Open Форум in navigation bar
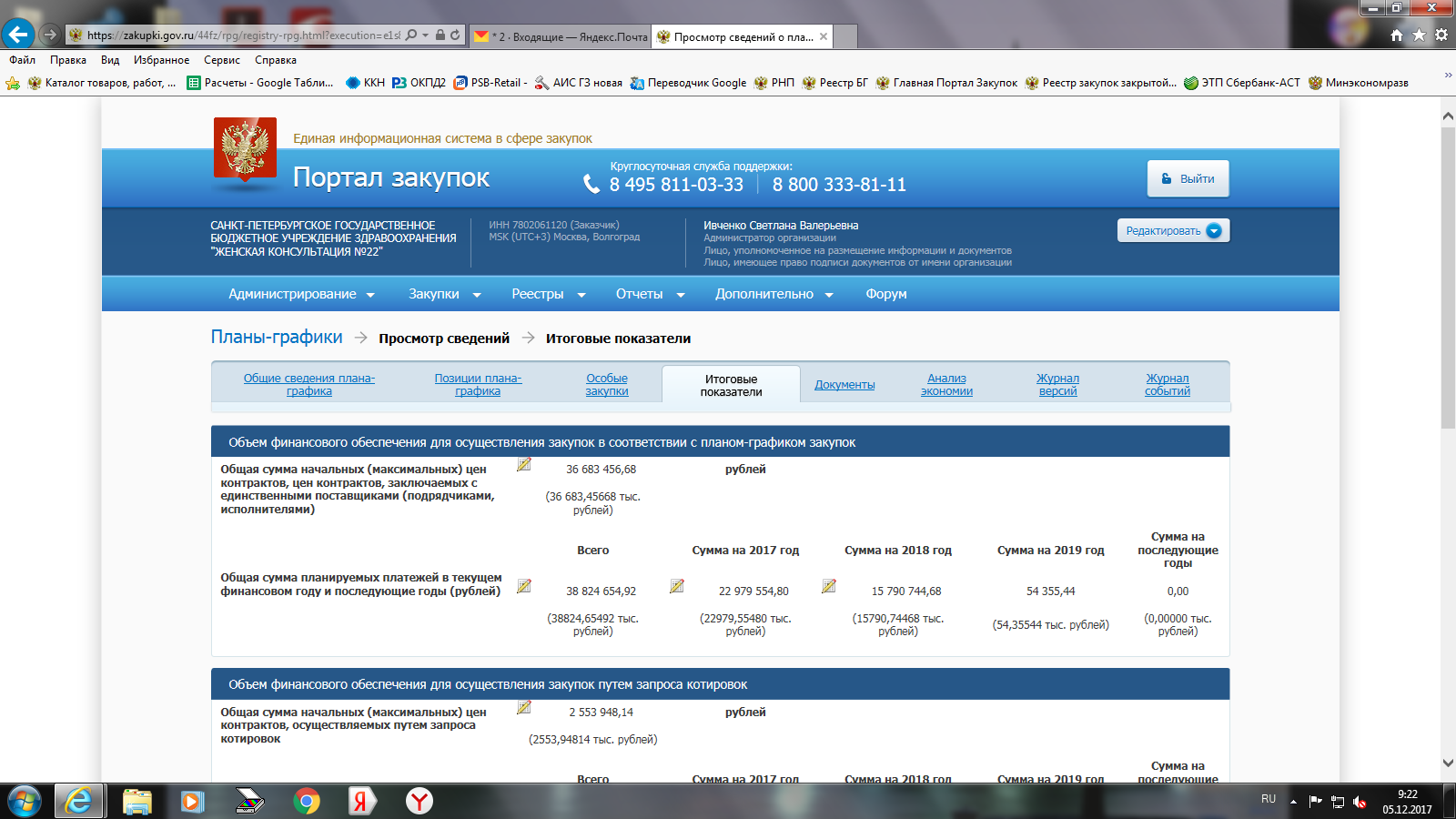Viewport: 1456px width, 819px height. click(886, 294)
